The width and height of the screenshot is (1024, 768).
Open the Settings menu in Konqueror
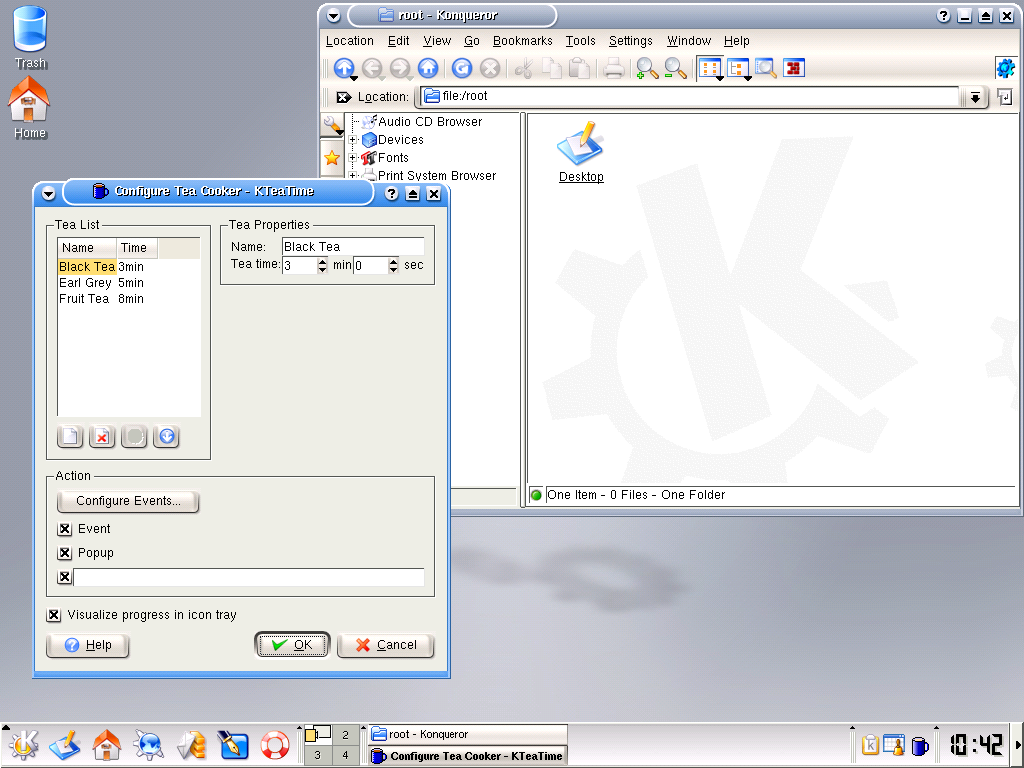pos(630,41)
